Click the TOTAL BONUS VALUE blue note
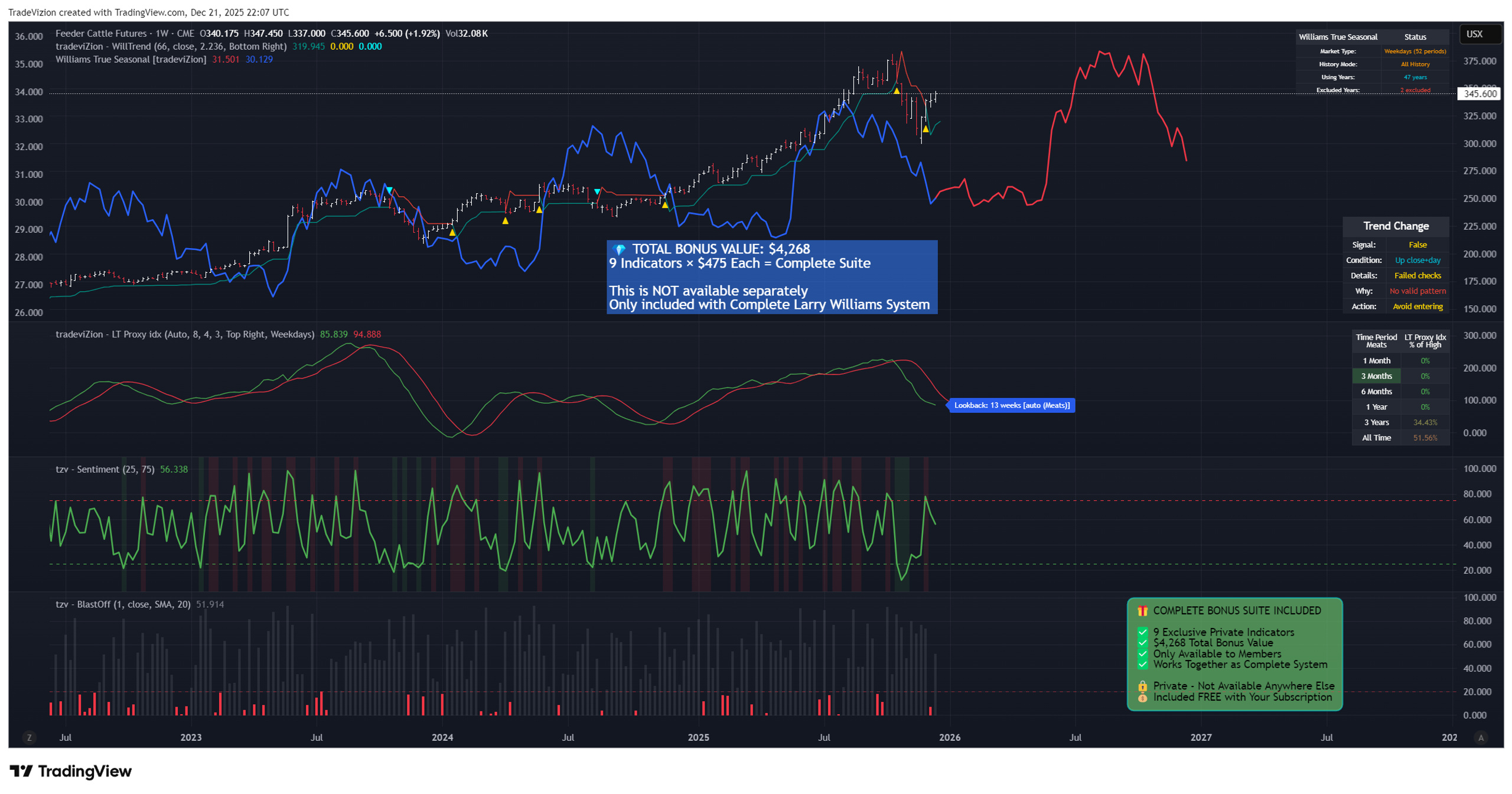Image resolution: width=1512 pixels, height=794 pixels. [x=771, y=276]
